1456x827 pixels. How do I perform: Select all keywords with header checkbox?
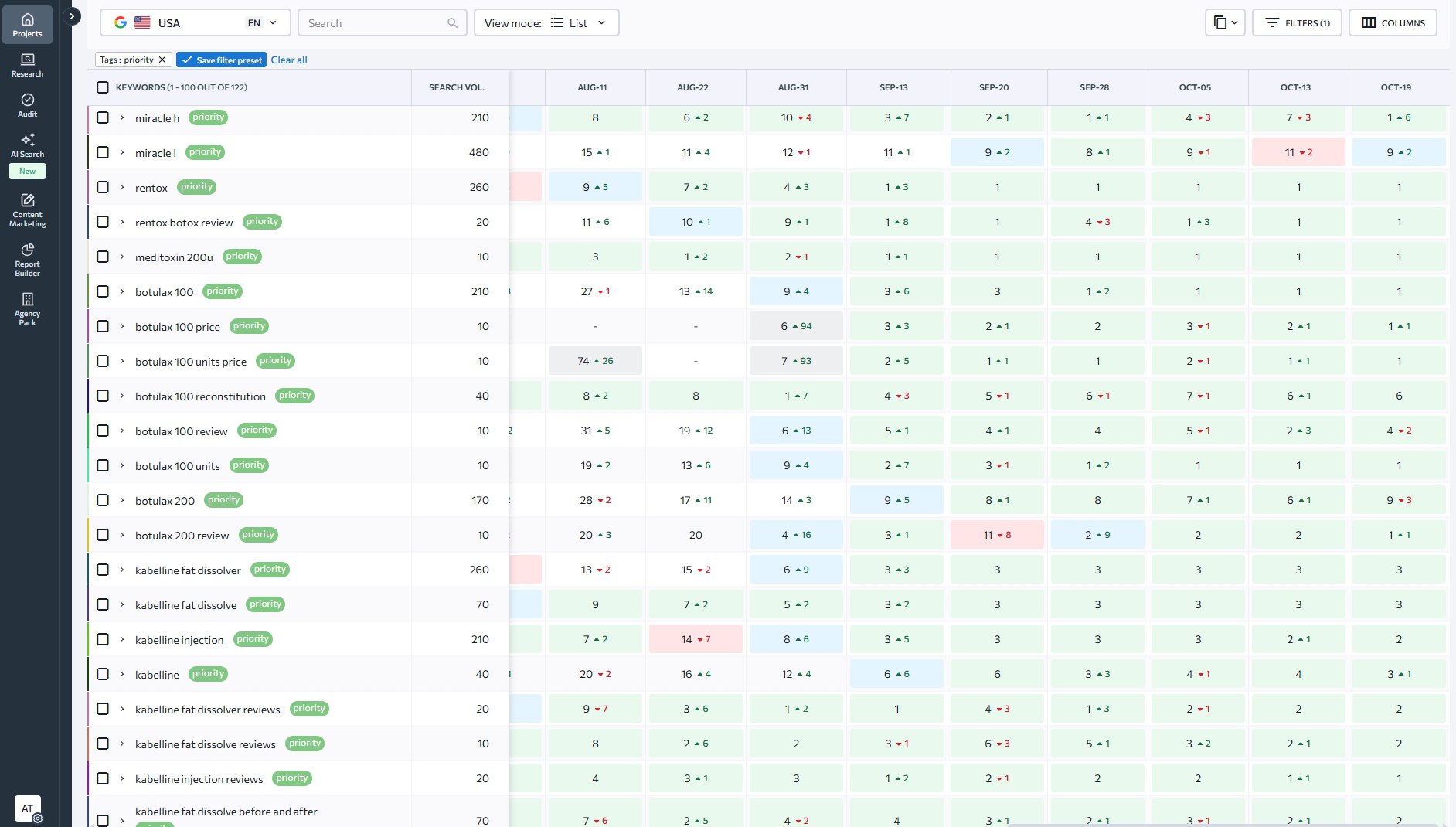coord(103,87)
